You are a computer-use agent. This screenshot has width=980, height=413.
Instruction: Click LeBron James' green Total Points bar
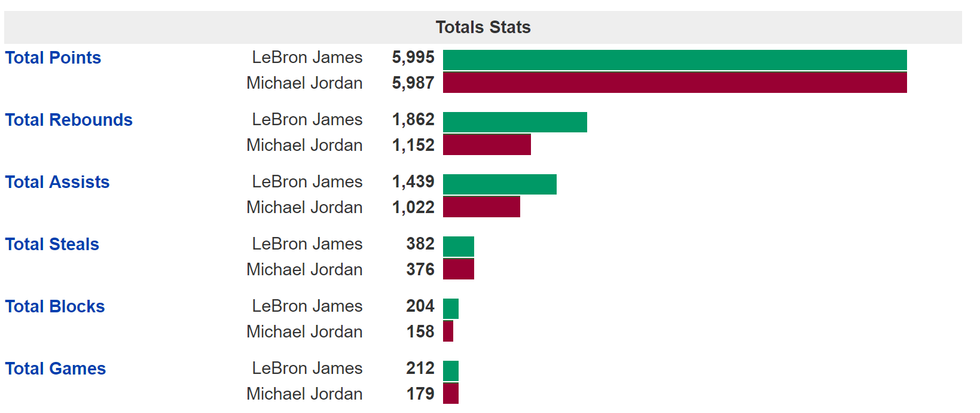pyautogui.click(x=674, y=60)
